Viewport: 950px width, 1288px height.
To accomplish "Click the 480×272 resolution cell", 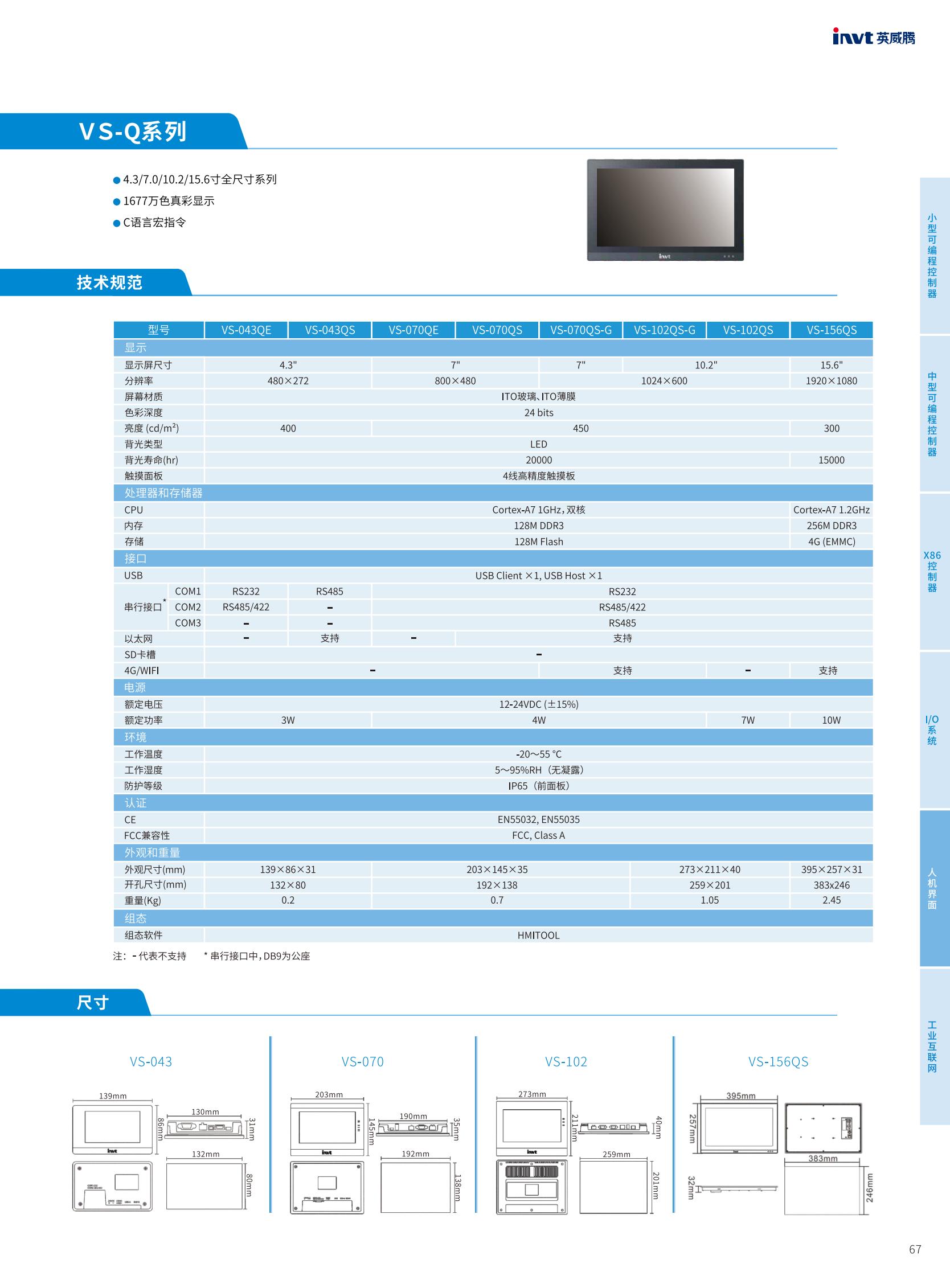I will pyautogui.click(x=288, y=381).
